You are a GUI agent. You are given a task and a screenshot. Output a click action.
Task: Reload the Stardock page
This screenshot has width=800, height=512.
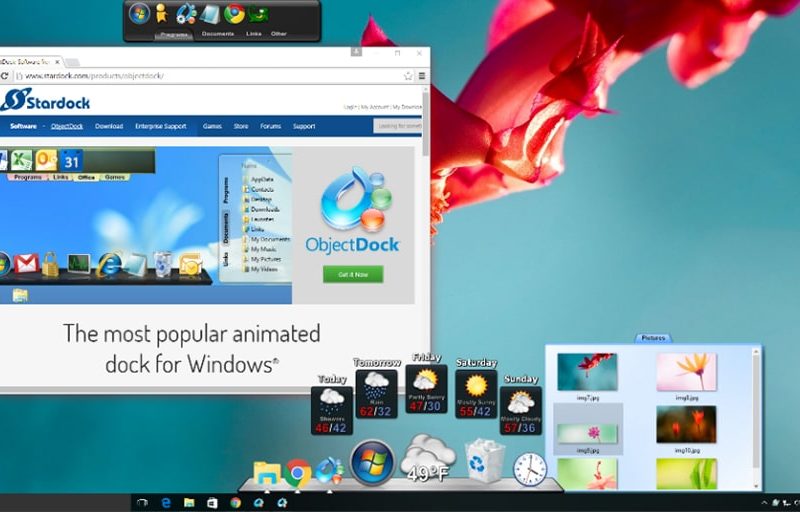tap(4, 76)
